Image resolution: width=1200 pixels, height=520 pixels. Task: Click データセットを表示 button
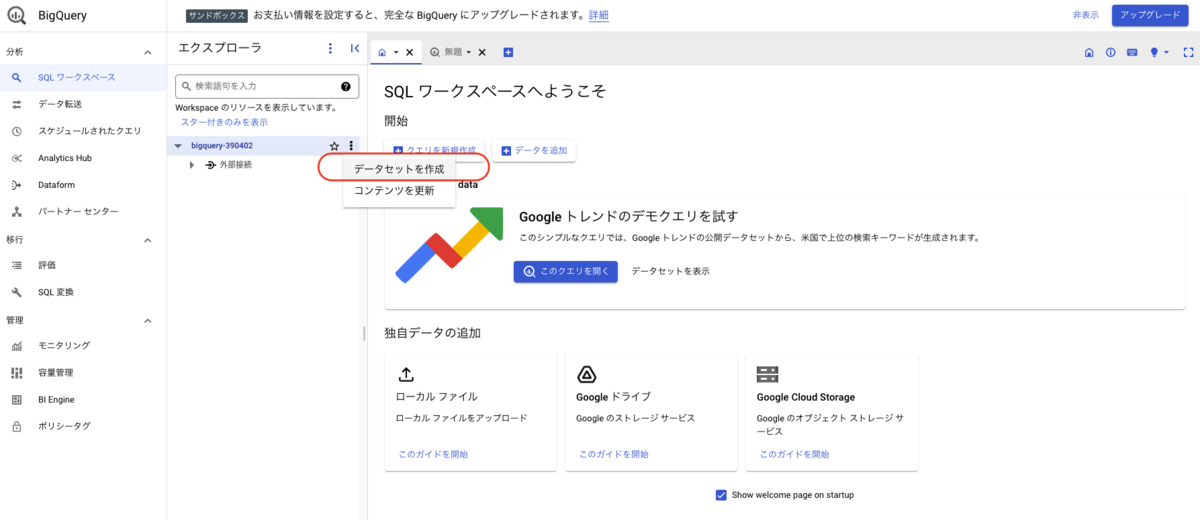[x=671, y=271]
